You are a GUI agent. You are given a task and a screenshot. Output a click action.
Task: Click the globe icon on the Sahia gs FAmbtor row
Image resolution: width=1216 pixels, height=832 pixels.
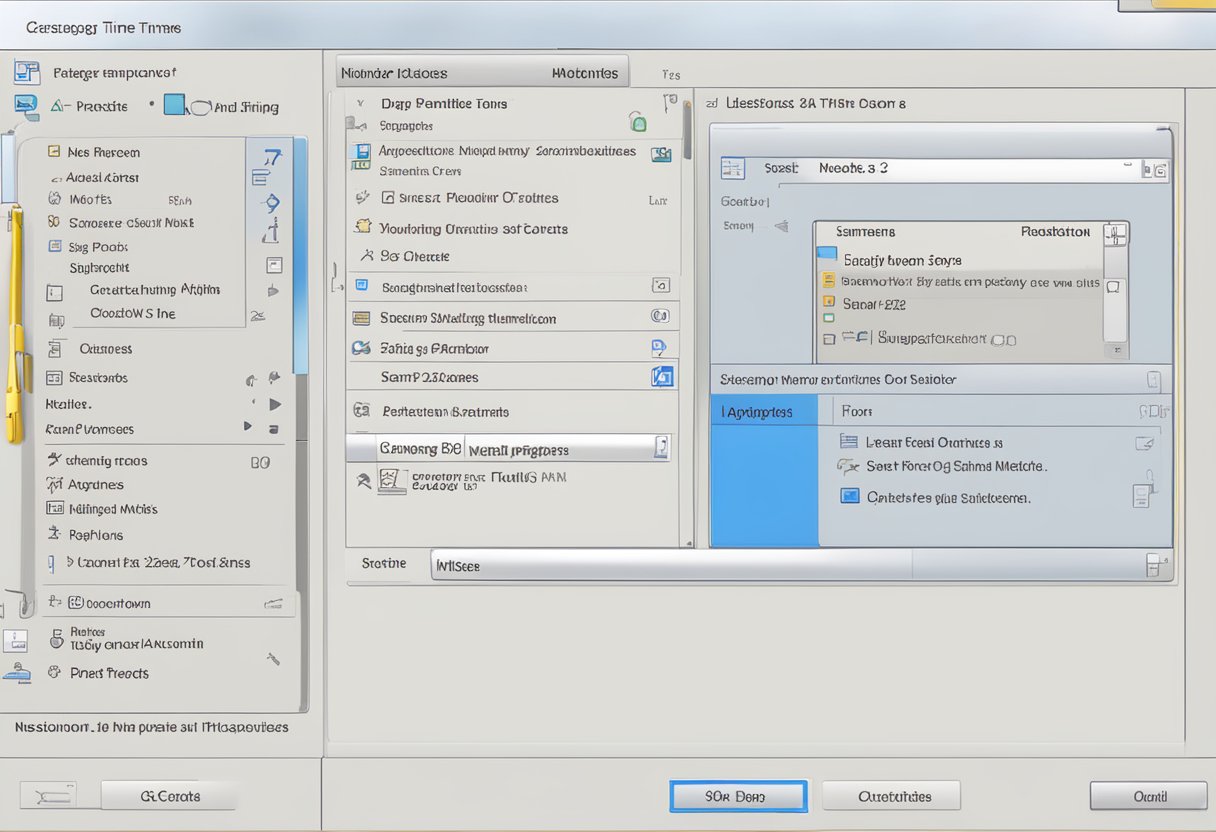360,347
